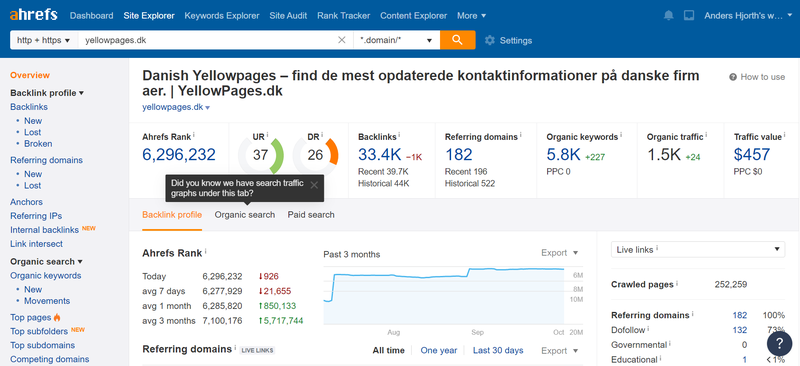Close the search traffic graphs tooltip
The image size is (800, 366).
314,185
